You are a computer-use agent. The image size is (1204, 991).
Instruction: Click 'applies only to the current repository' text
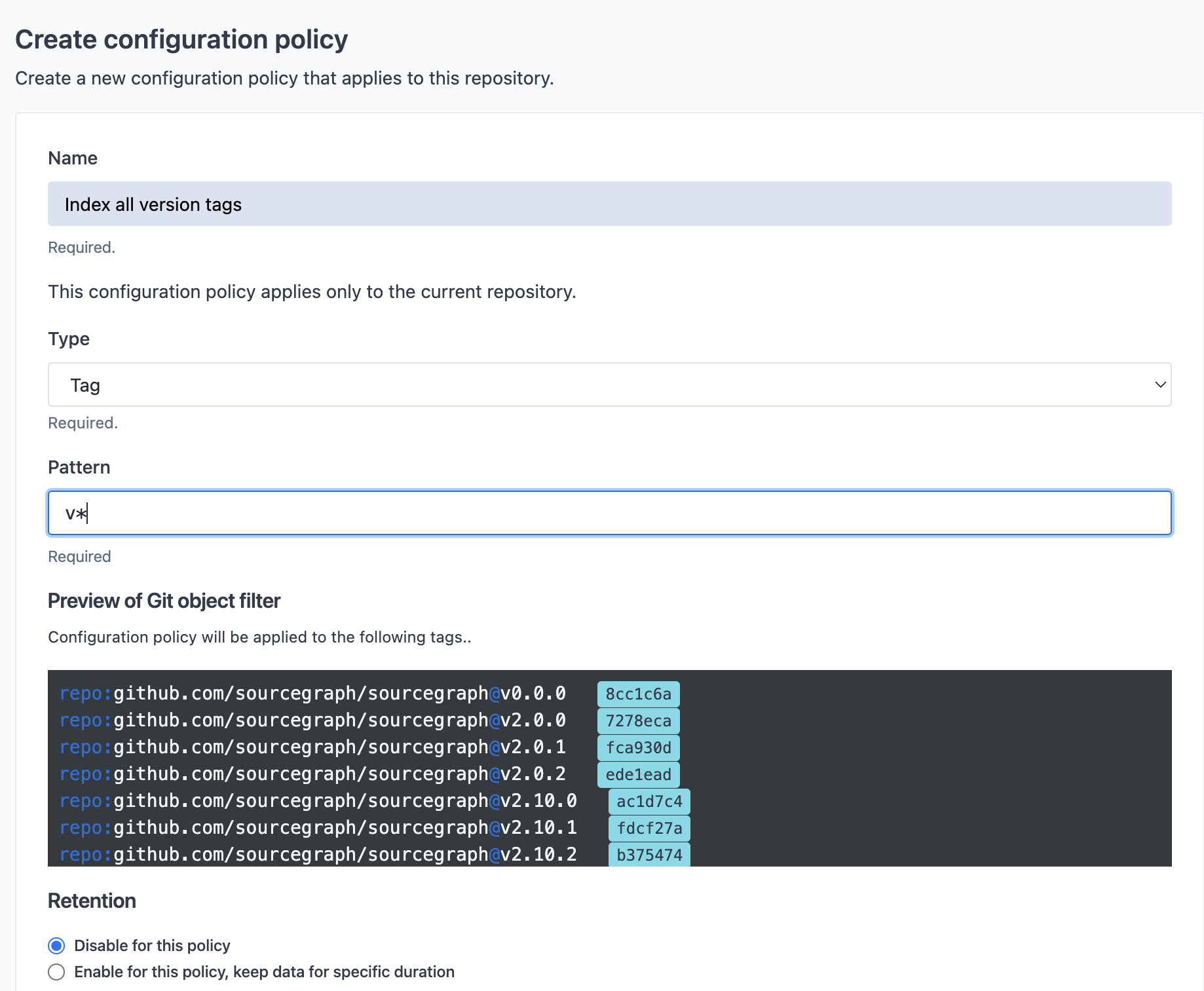tap(419, 291)
